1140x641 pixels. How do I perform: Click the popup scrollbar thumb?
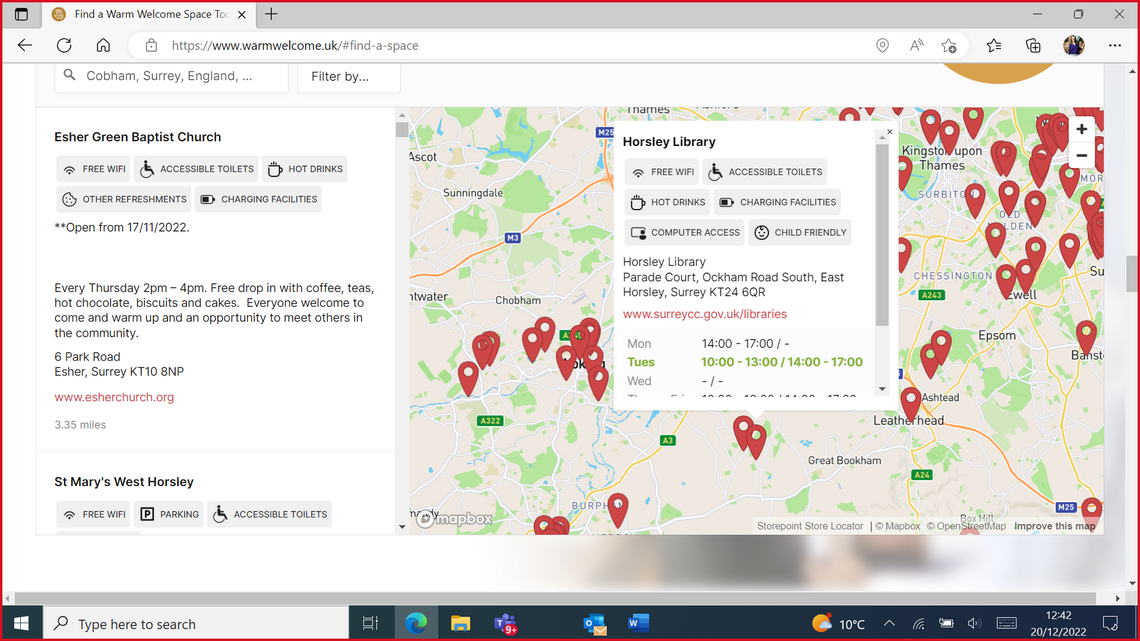tap(882, 234)
